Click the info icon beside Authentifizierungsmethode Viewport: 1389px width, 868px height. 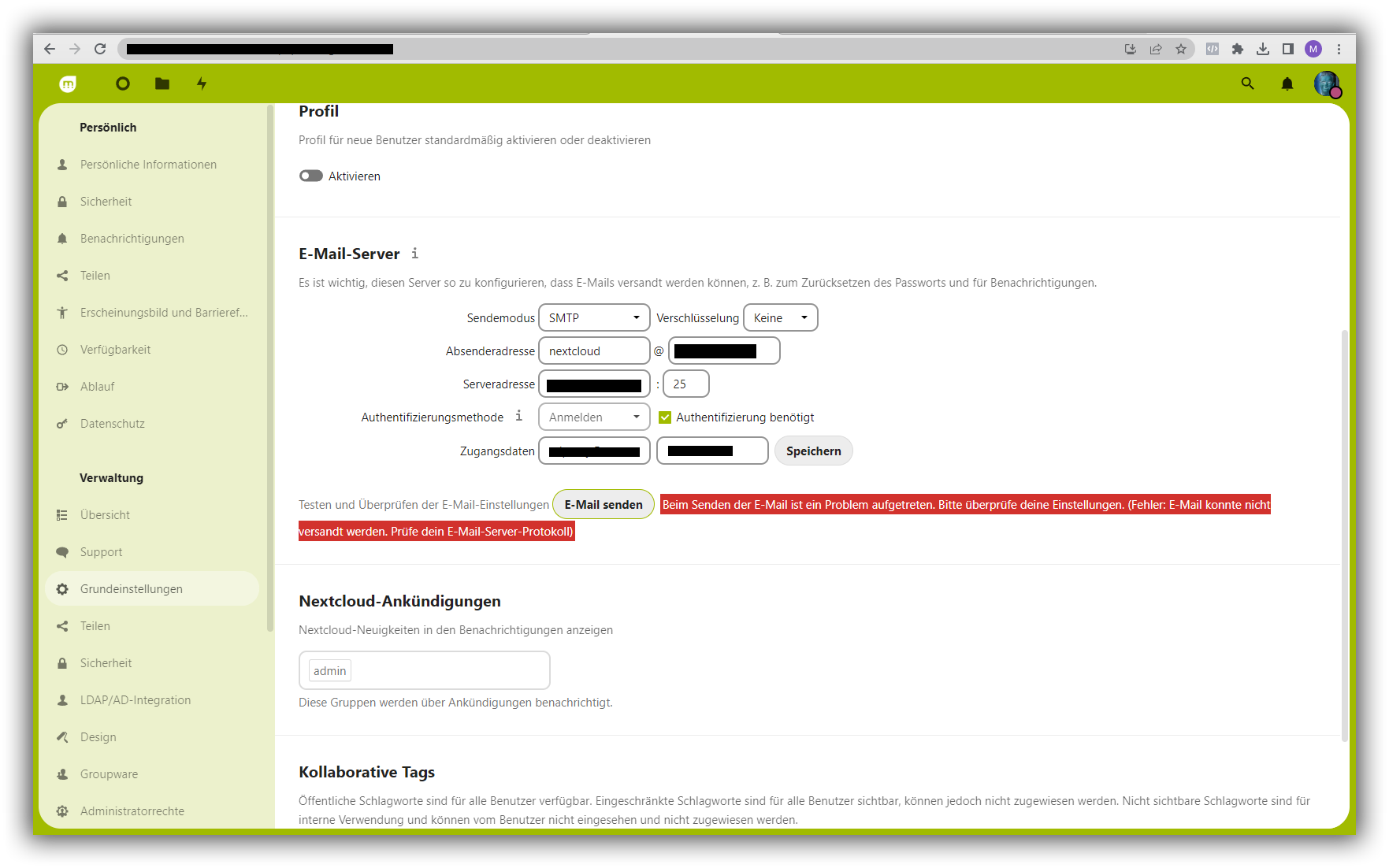click(x=519, y=415)
